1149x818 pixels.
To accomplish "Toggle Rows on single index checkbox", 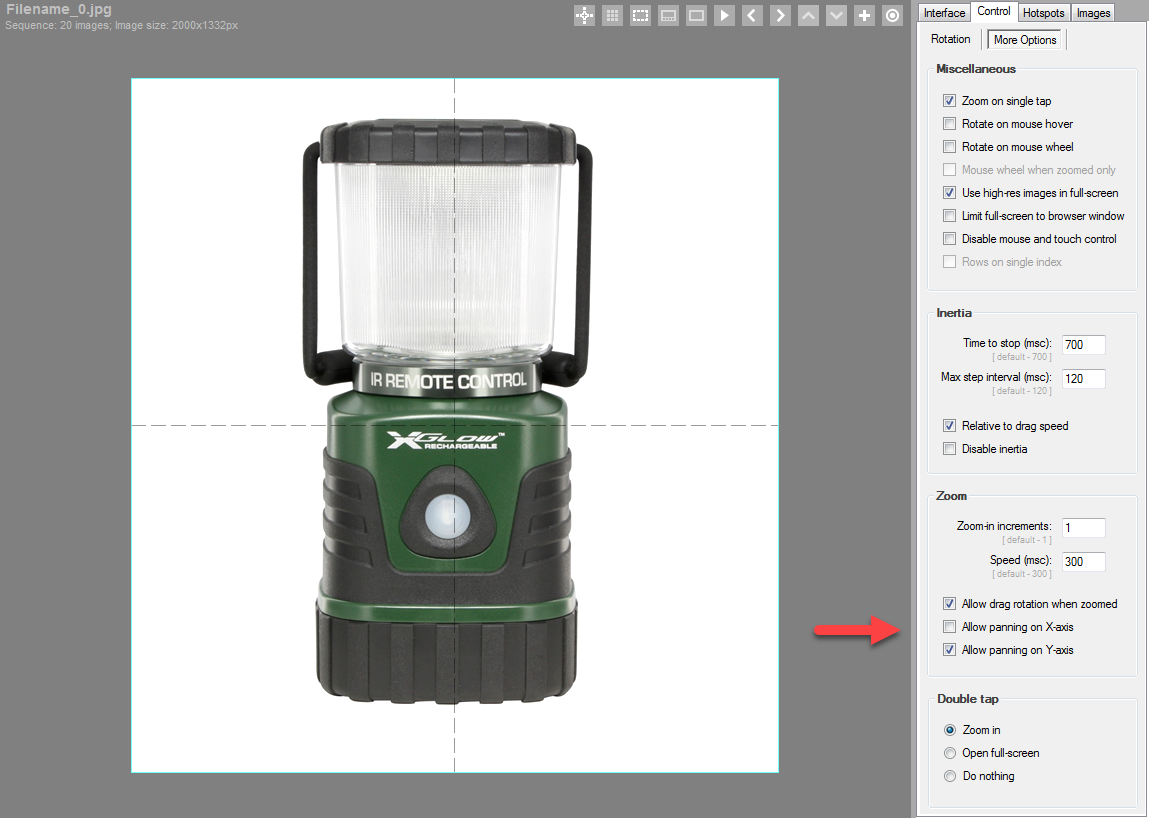I will point(950,262).
